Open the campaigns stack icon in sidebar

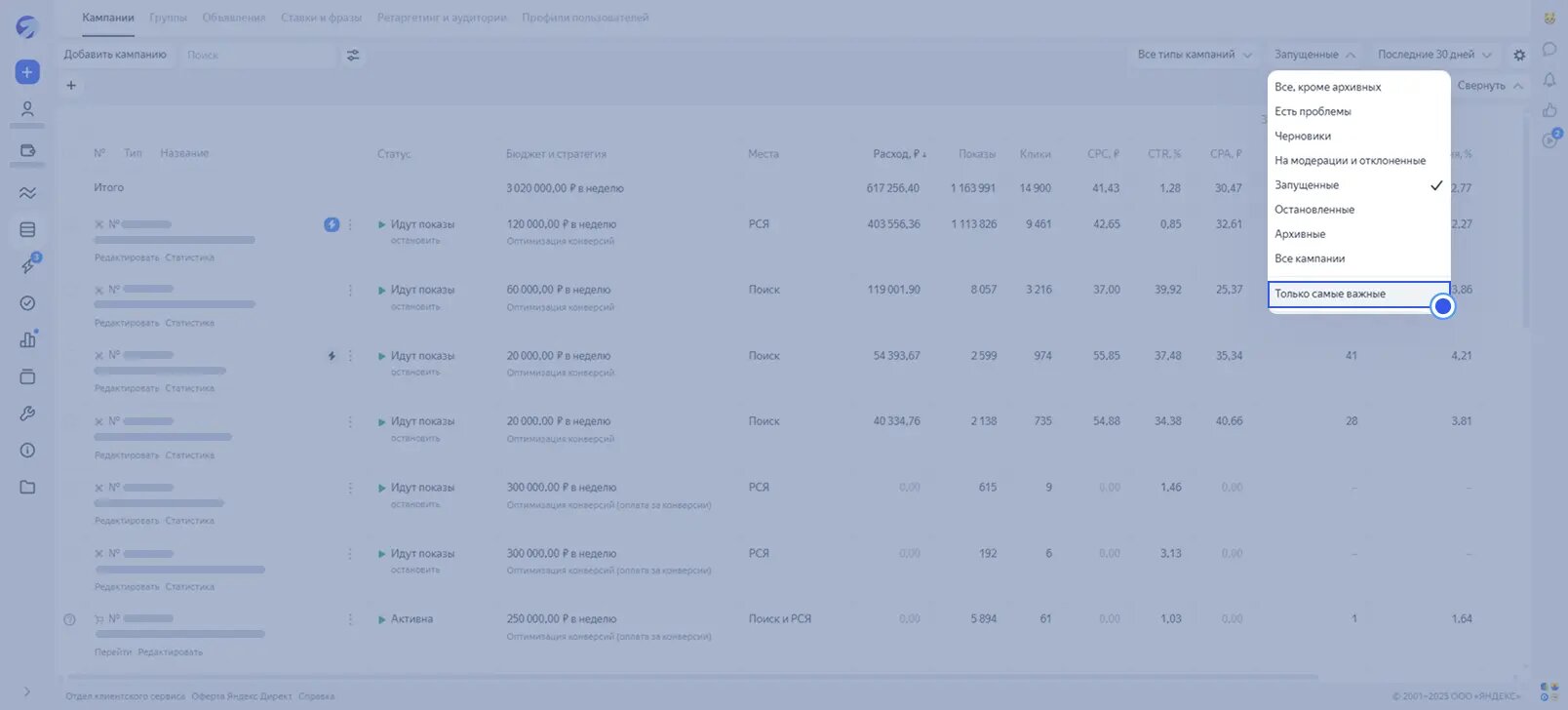(27, 230)
